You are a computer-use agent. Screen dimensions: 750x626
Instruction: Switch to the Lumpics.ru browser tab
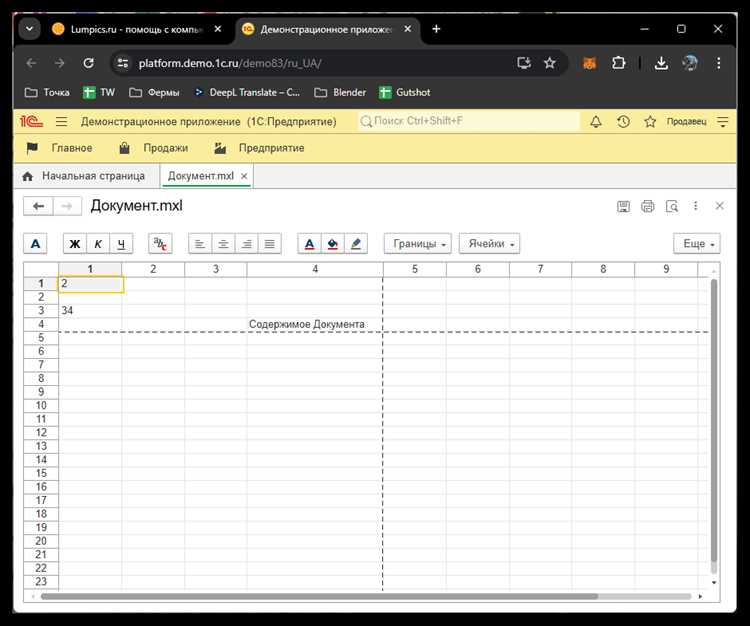[136, 29]
